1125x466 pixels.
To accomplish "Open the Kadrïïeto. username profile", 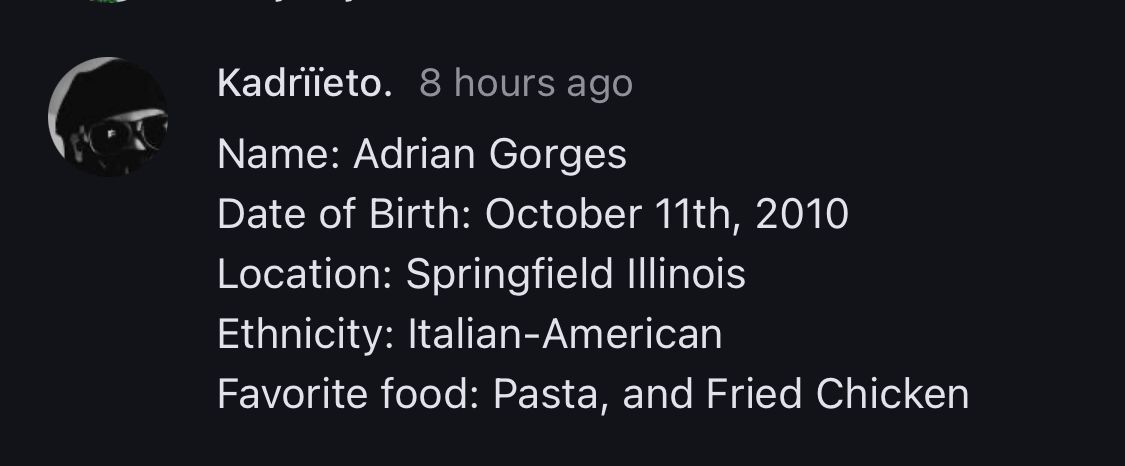I will (305, 83).
